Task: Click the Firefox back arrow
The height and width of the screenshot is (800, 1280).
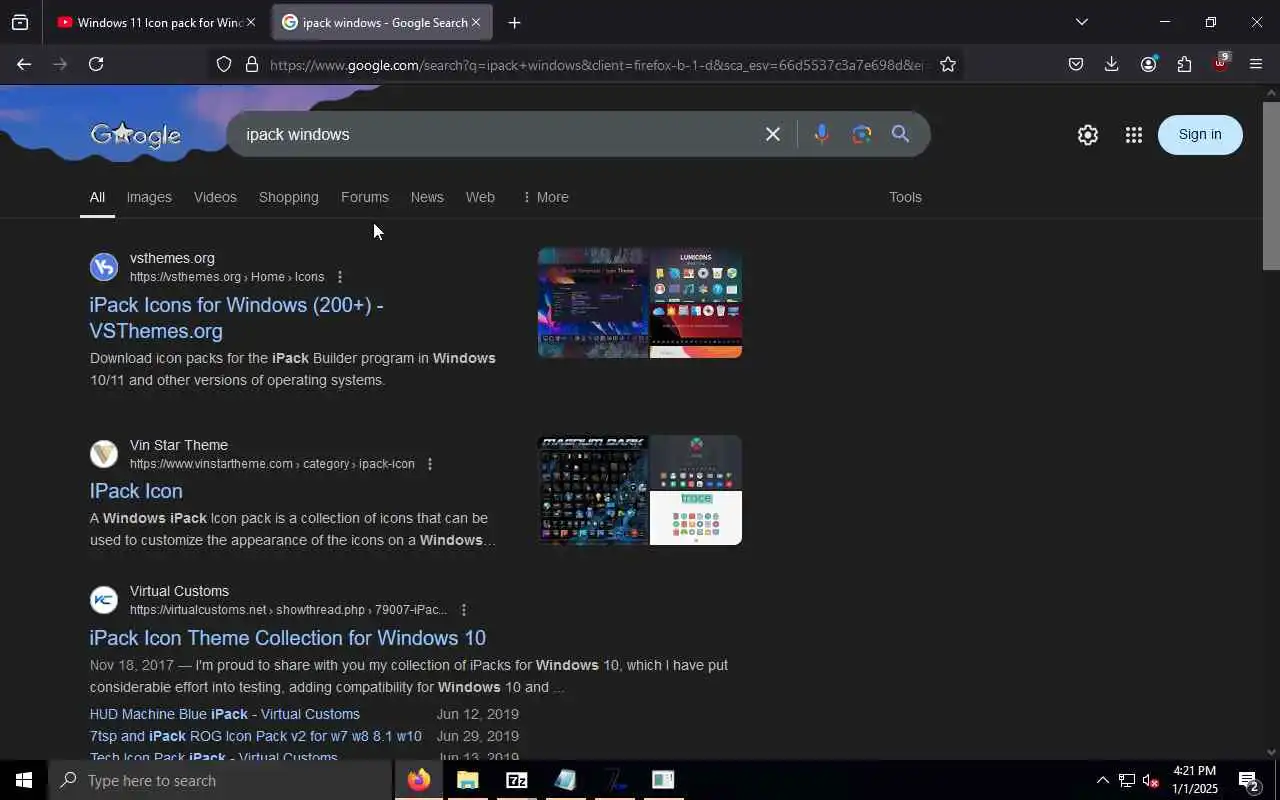Action: tap(23, 64)
